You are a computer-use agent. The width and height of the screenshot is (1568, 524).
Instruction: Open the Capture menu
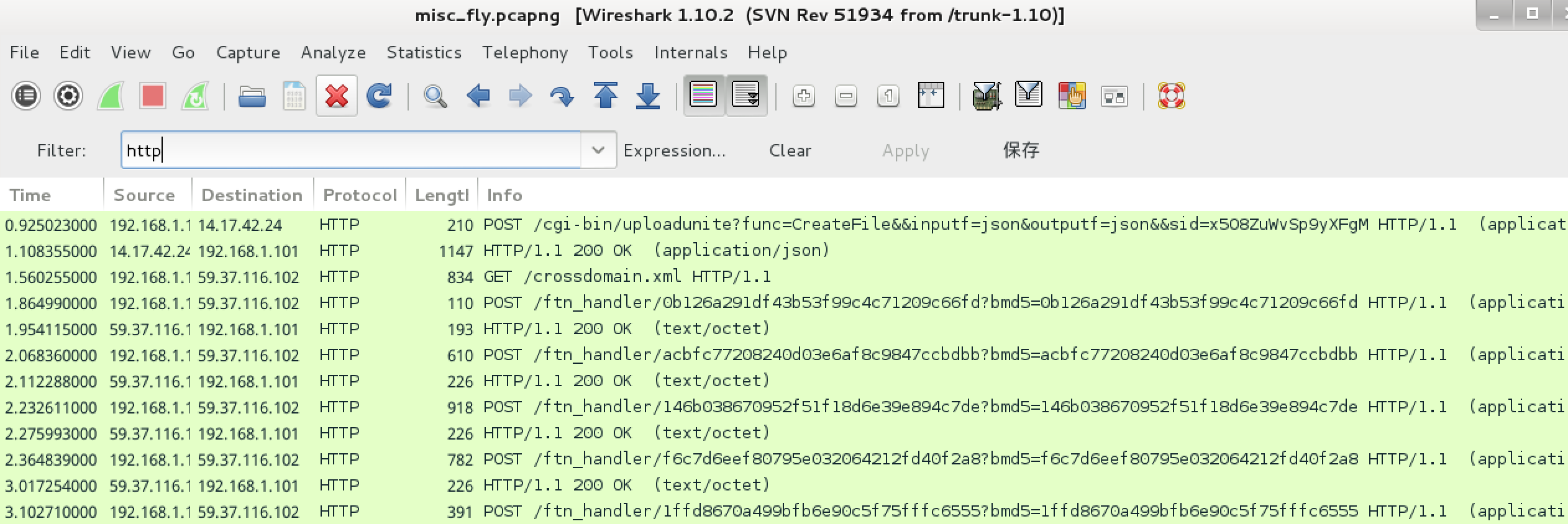[x=248, y=53]
